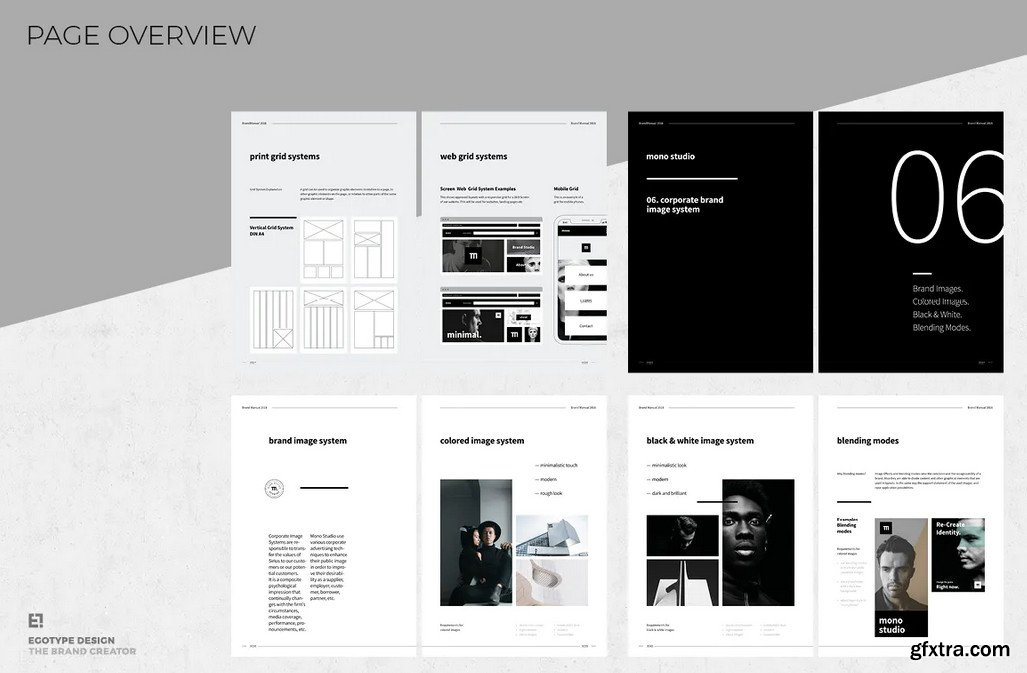Screen dimensions: 1027x673
Task: Tap Contact in the mobile mockup
Action: 585,326
